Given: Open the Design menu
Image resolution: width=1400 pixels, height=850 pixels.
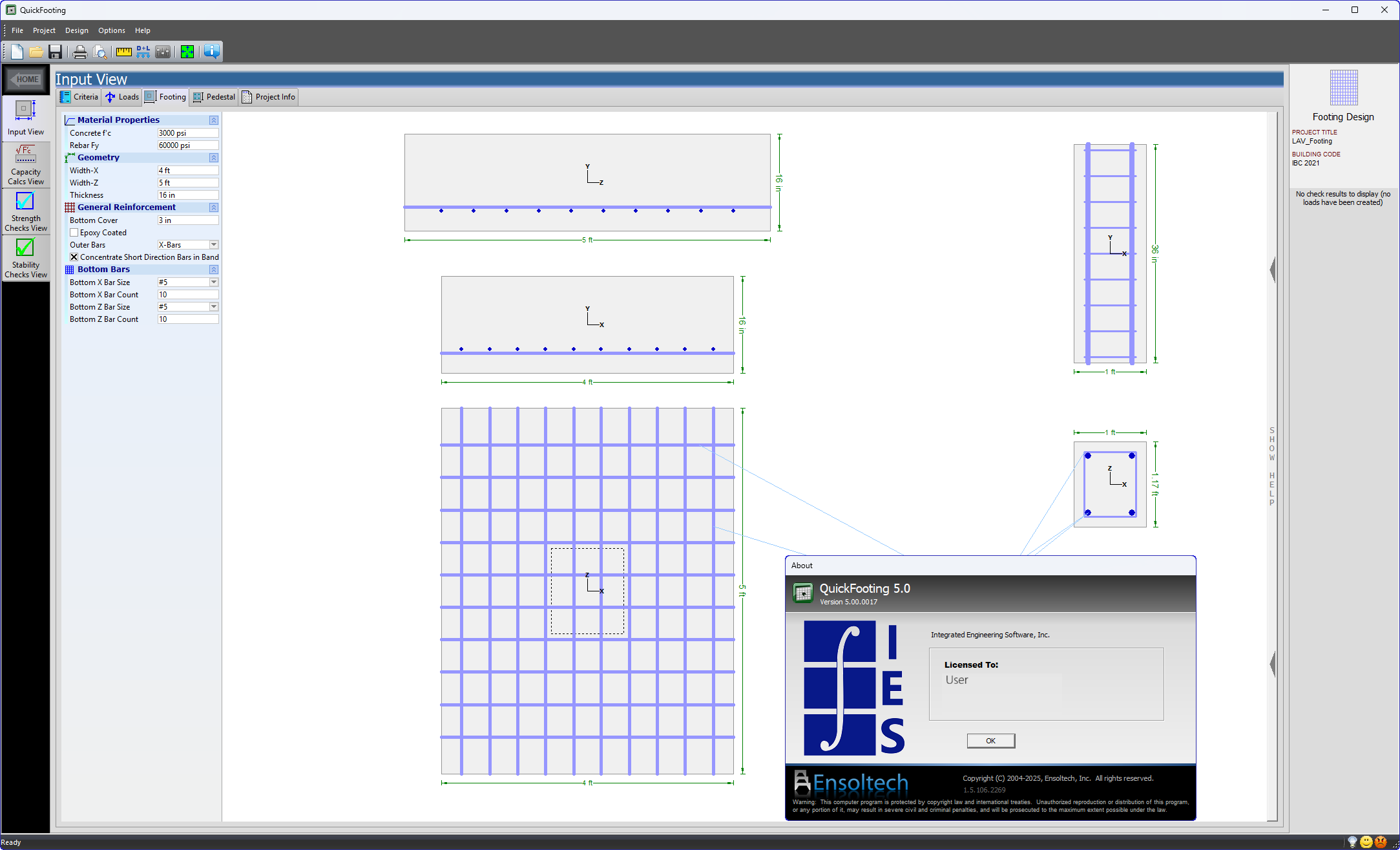Looking at the screenshot, I should click(x=76, y=30).
